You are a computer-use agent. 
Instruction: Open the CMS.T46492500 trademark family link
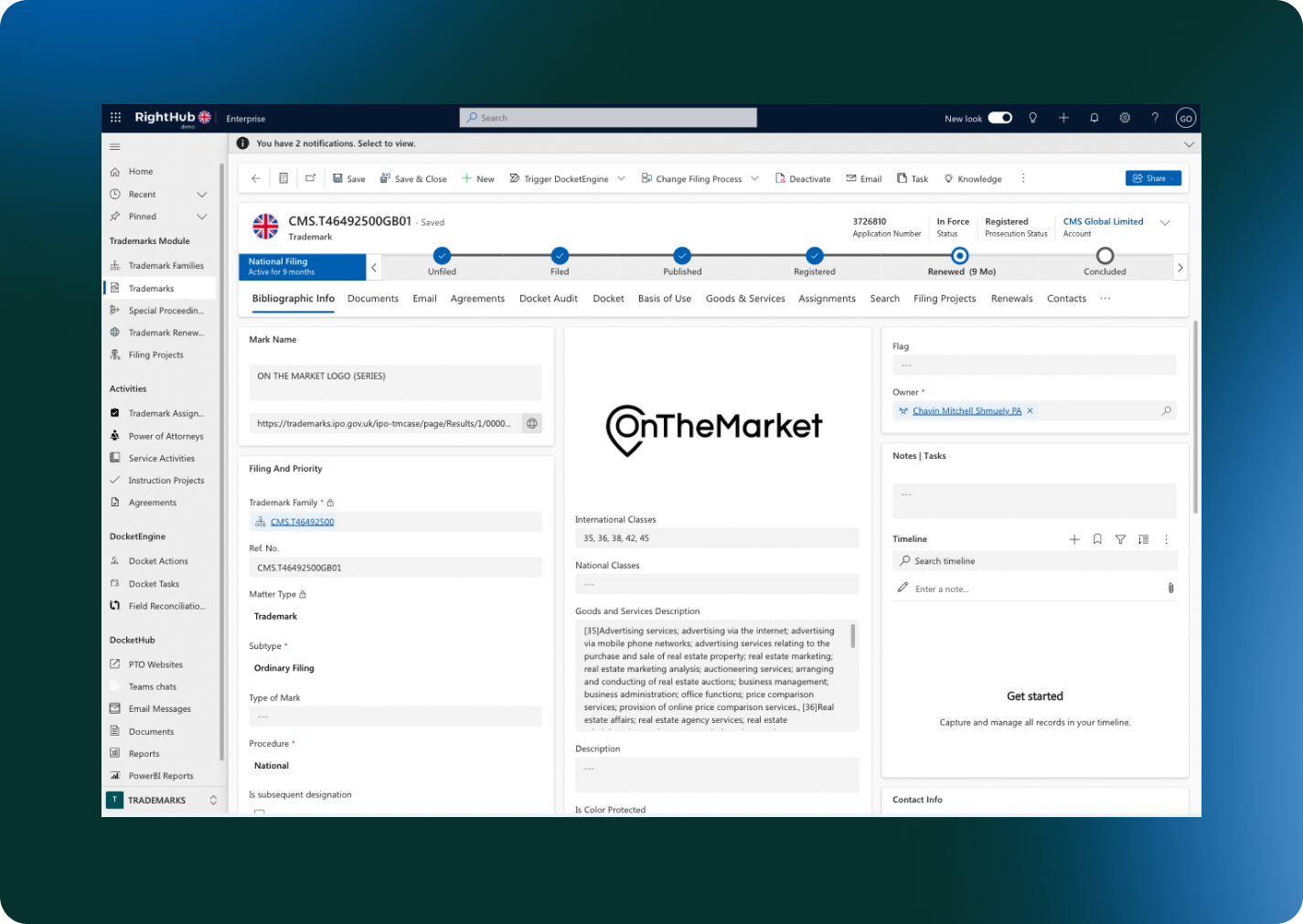302,521
